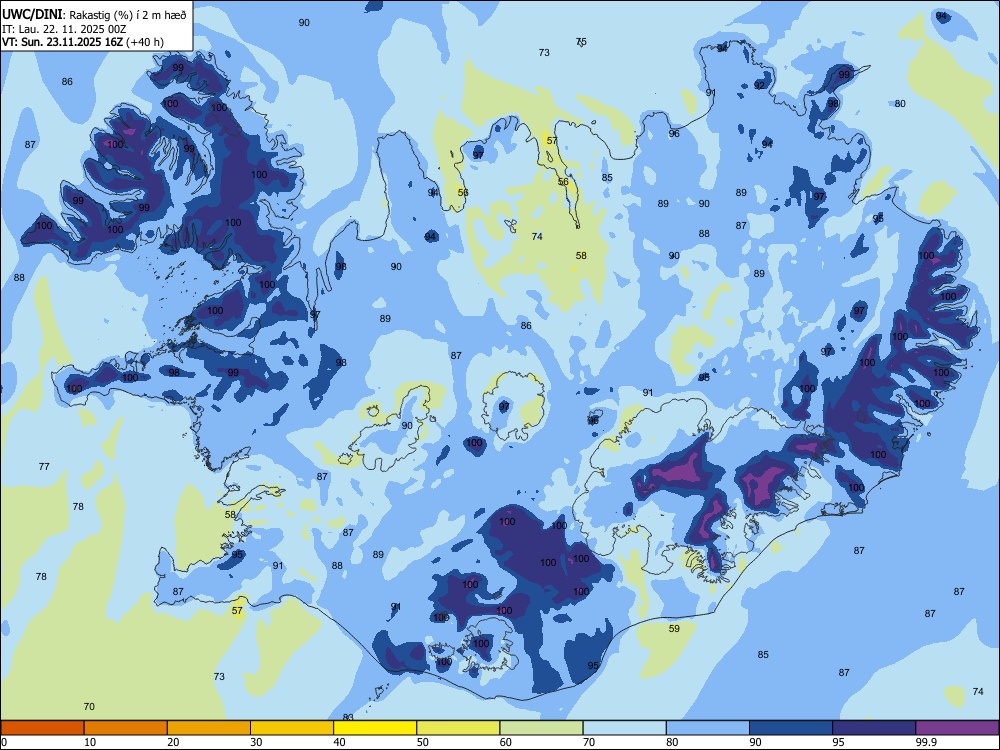
Task: Click the pale yellow 50–60 legend swatch
Action: pos(458,728)
